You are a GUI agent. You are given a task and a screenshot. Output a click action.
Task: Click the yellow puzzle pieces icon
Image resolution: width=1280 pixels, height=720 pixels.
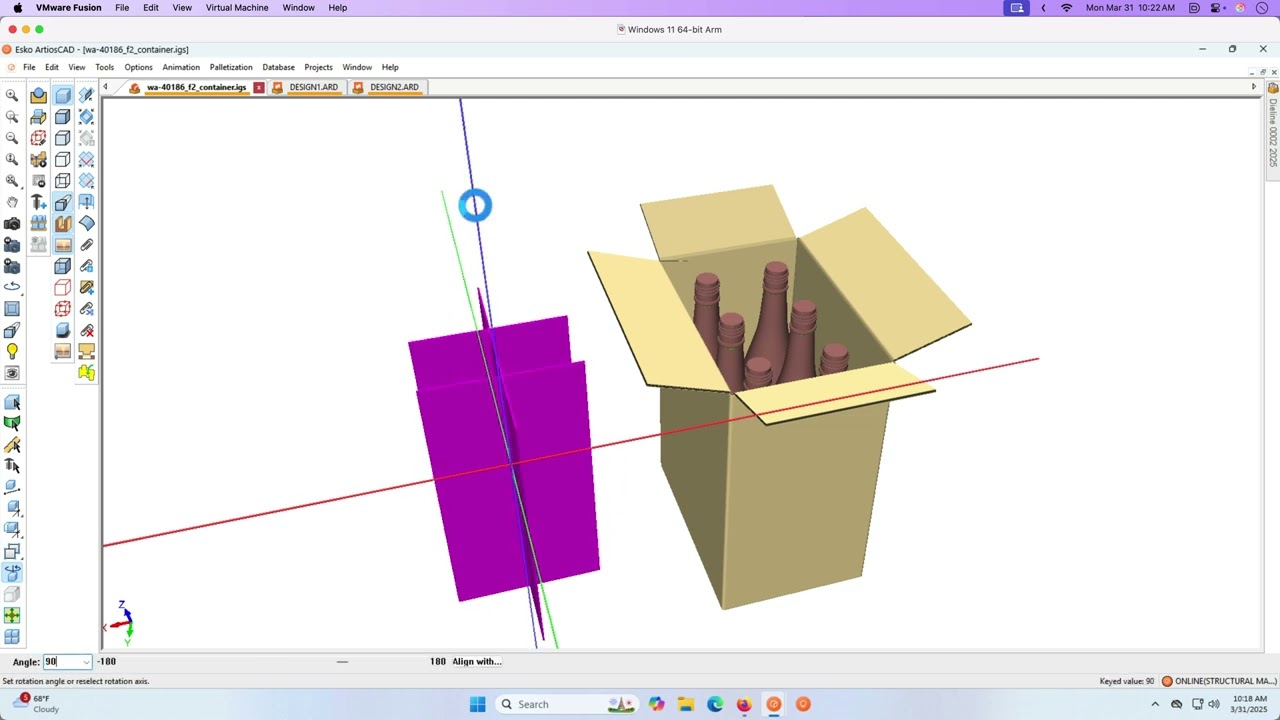pos(87,372)
